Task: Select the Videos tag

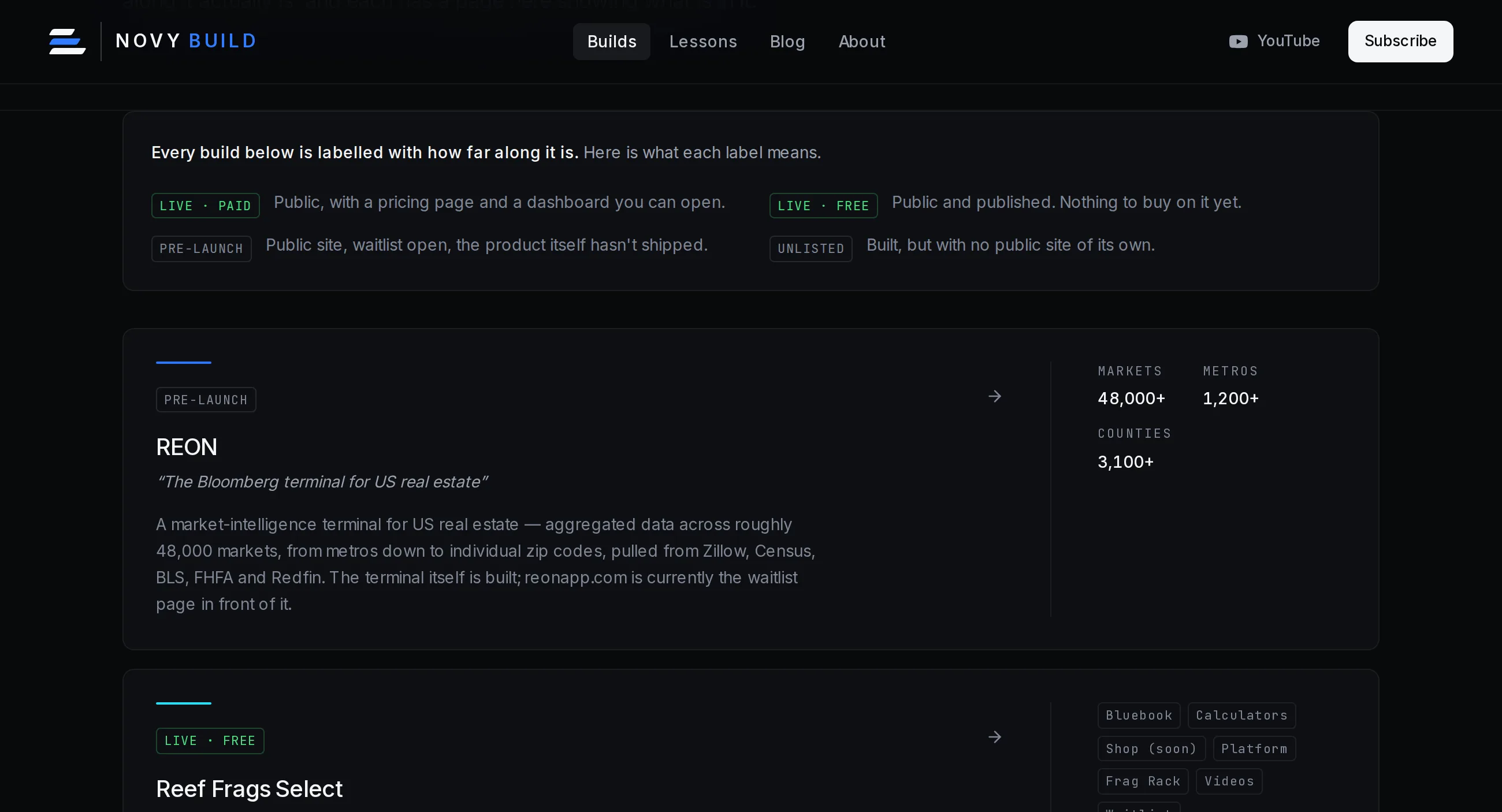Action: [1229, 781]
